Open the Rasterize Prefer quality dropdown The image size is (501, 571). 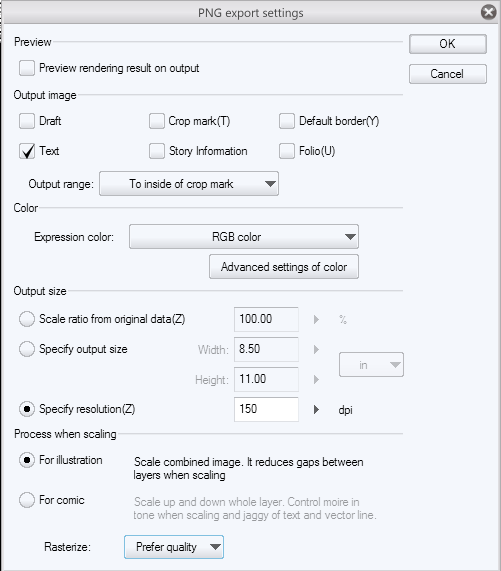coord(174,547)
